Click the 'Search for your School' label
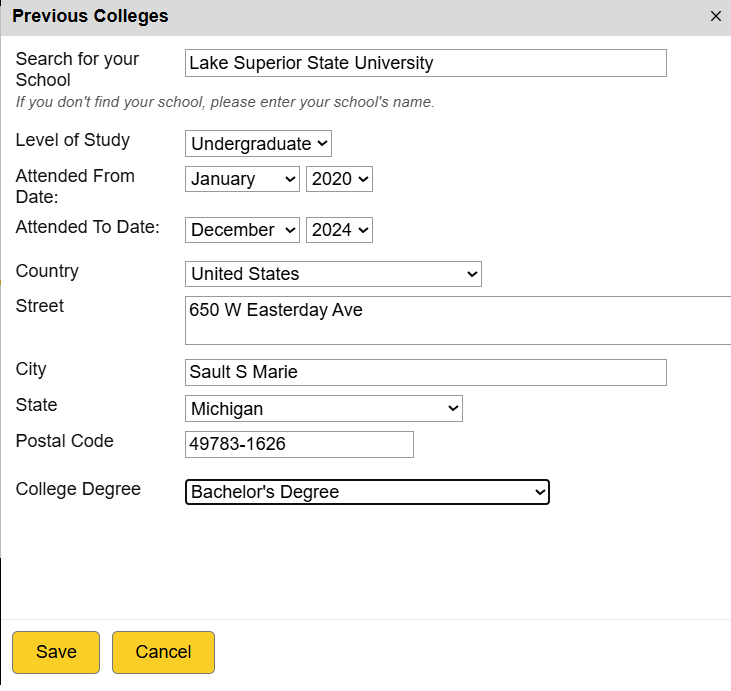The width and height of the screenshot is (731, 691). tap(77, 69)
